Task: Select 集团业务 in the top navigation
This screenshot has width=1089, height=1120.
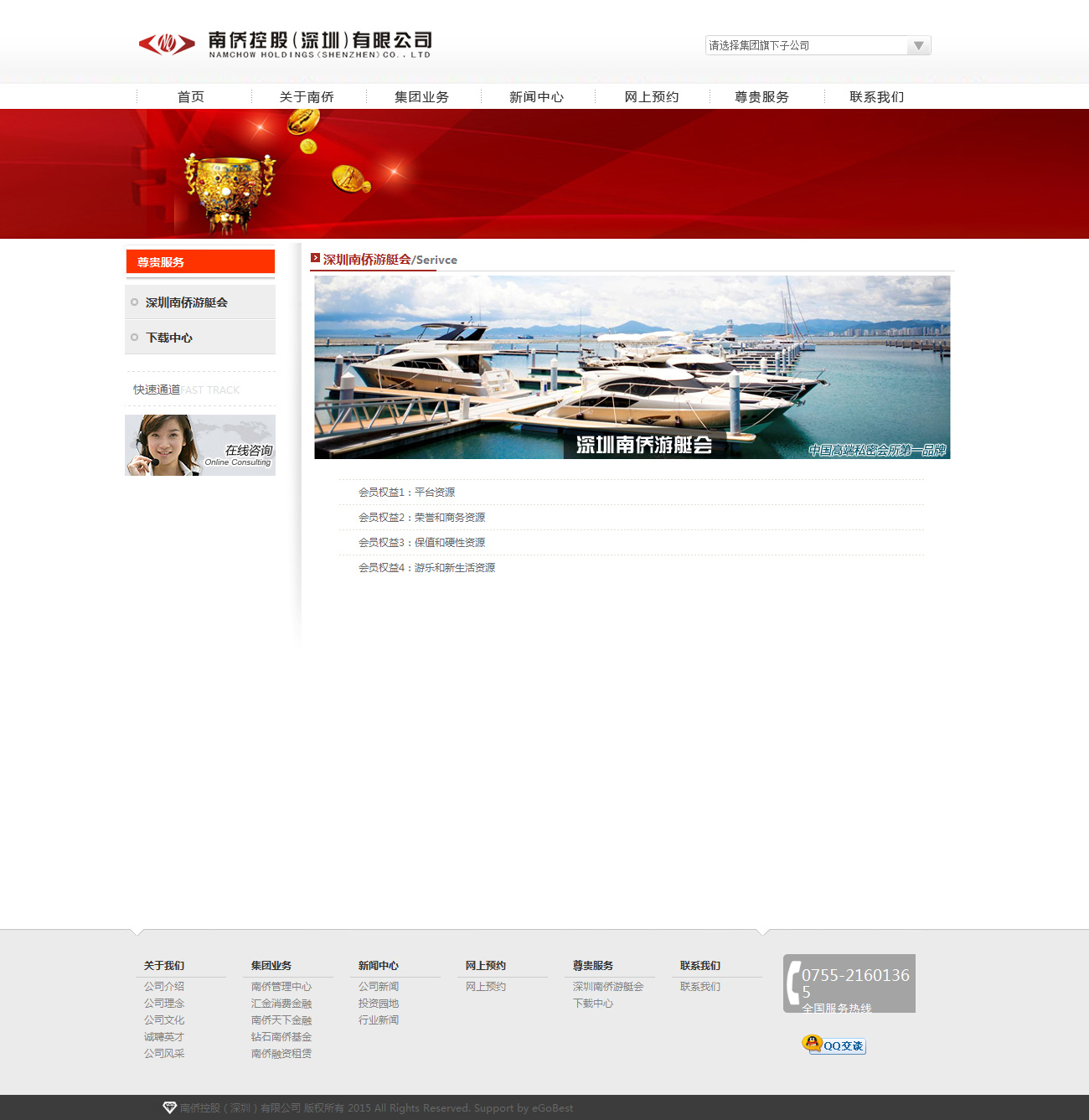Action: coord(421,97)
